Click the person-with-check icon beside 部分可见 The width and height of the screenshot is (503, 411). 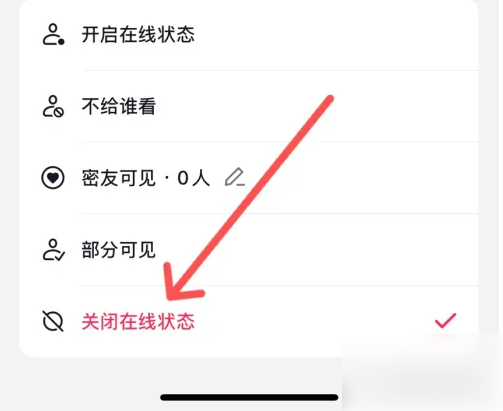53,250
